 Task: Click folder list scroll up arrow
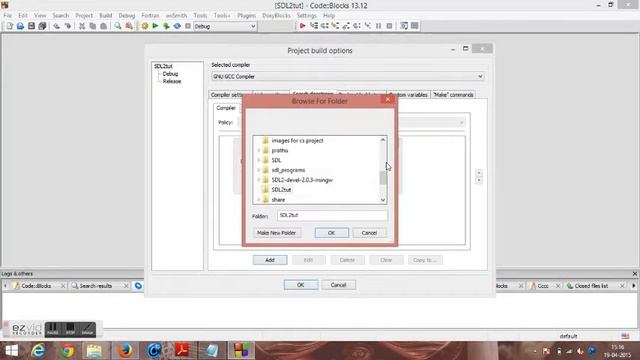382,140
